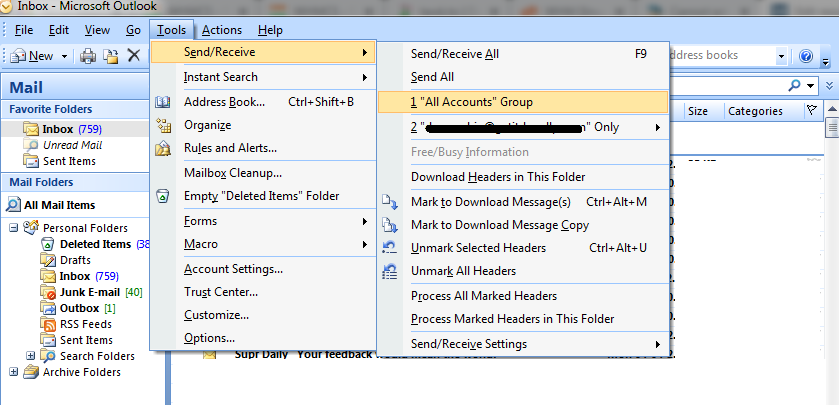This screenshot has width=839, height=405.
Task: Open Account Settings from Tools menu
Action: [x=263, y=269]
